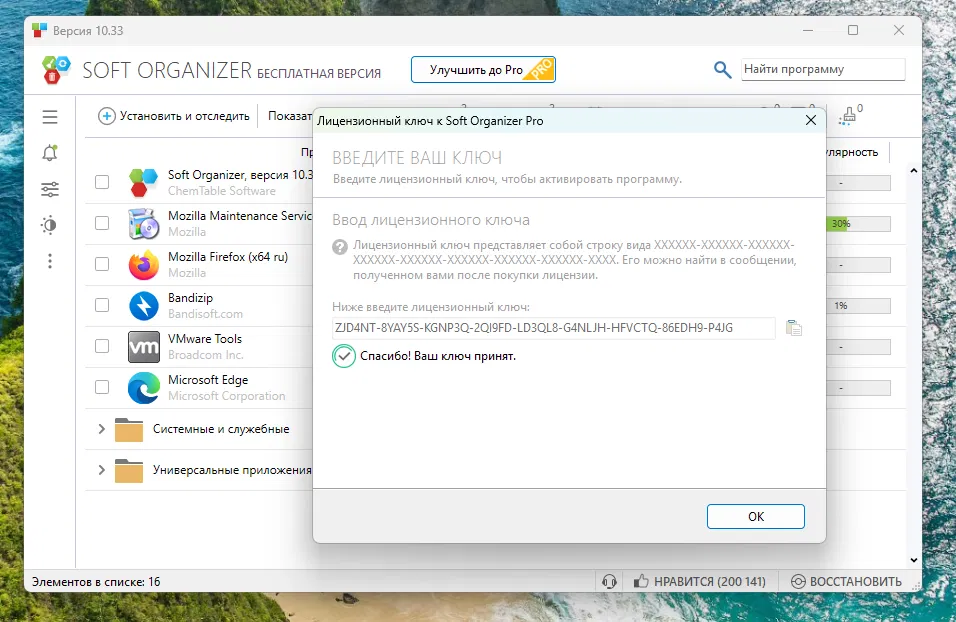Tick the Mozilla Firefox checkbox
The width and height of the screenshot is (956, 622).
click(102, 264)
